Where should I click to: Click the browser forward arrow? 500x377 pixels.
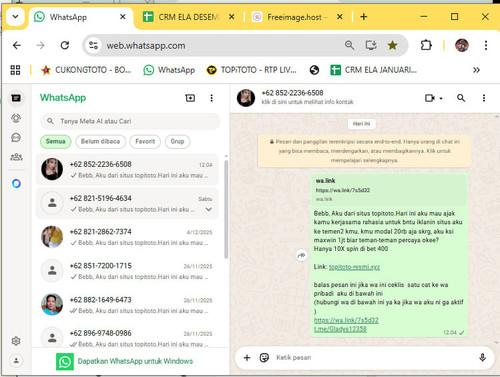pos(41,45)
